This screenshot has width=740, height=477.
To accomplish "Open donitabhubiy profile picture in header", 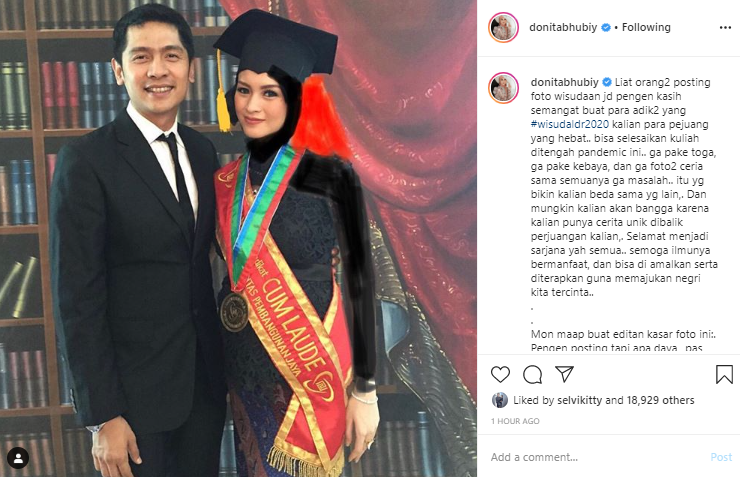I will (x=503, y=28).
